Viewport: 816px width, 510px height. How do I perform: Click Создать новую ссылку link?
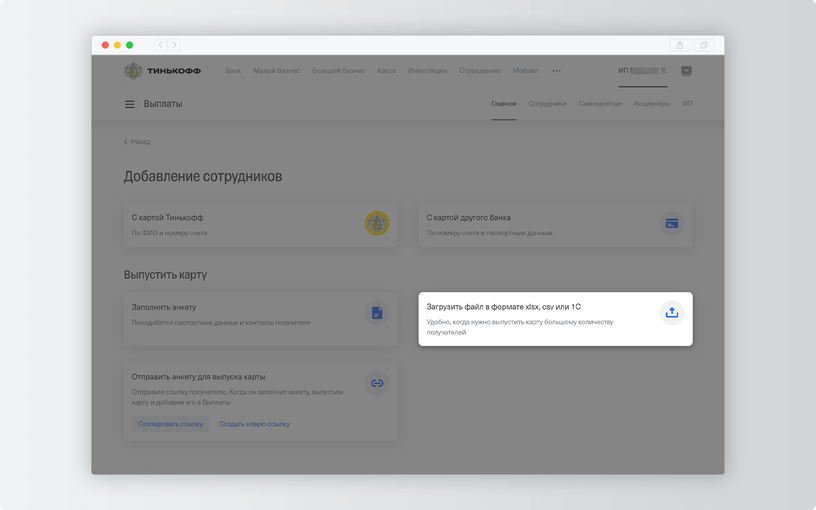tap(254, 424)
